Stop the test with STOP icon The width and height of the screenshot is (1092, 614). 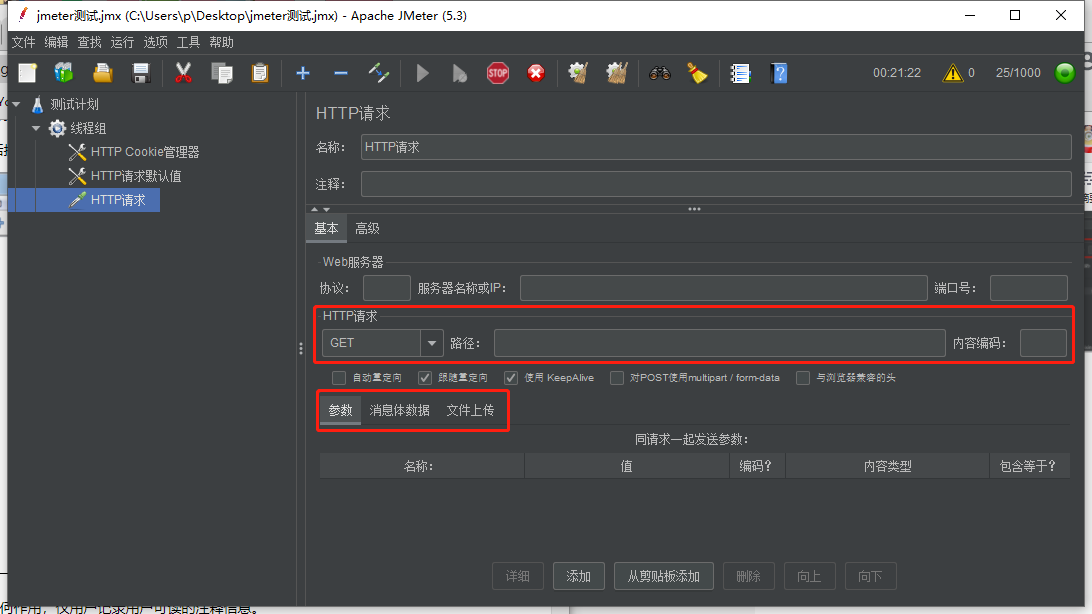[x=498, y=73]
